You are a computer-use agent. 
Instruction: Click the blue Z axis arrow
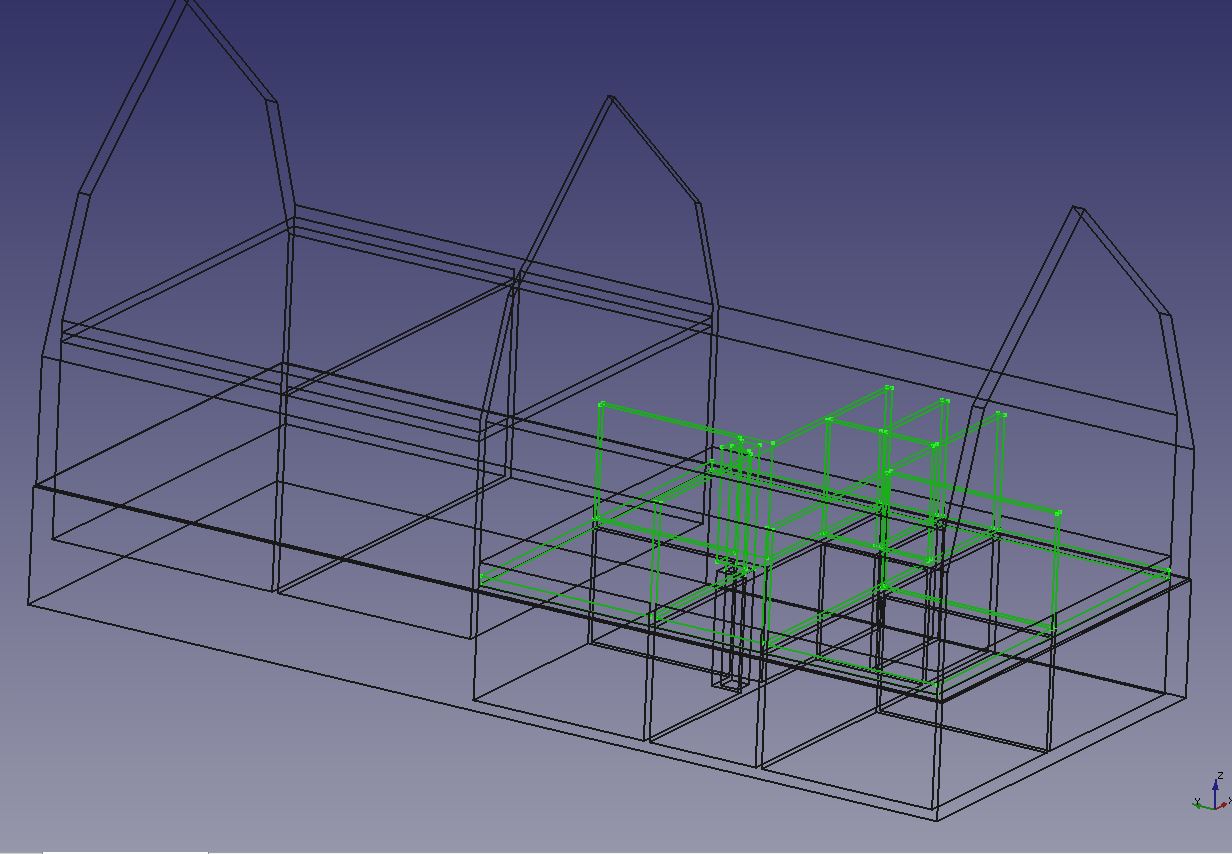(1215, 786)
